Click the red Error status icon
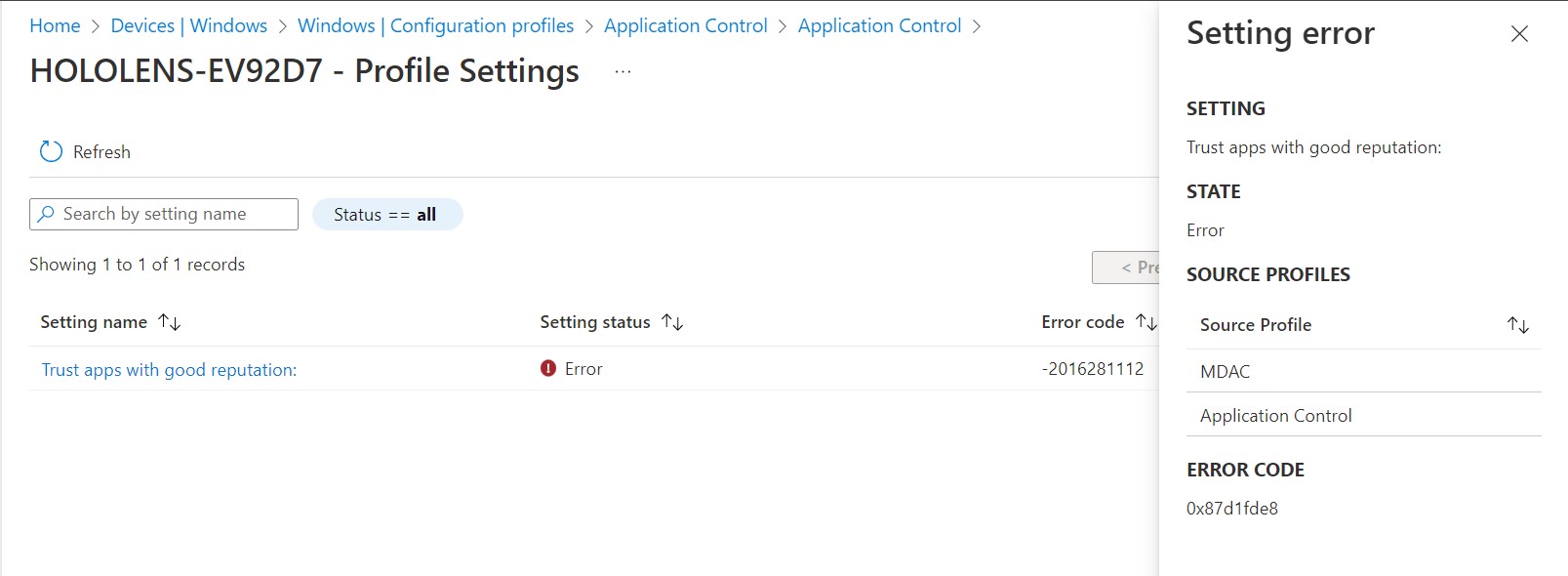1568x576 pixels. [547, 369]
